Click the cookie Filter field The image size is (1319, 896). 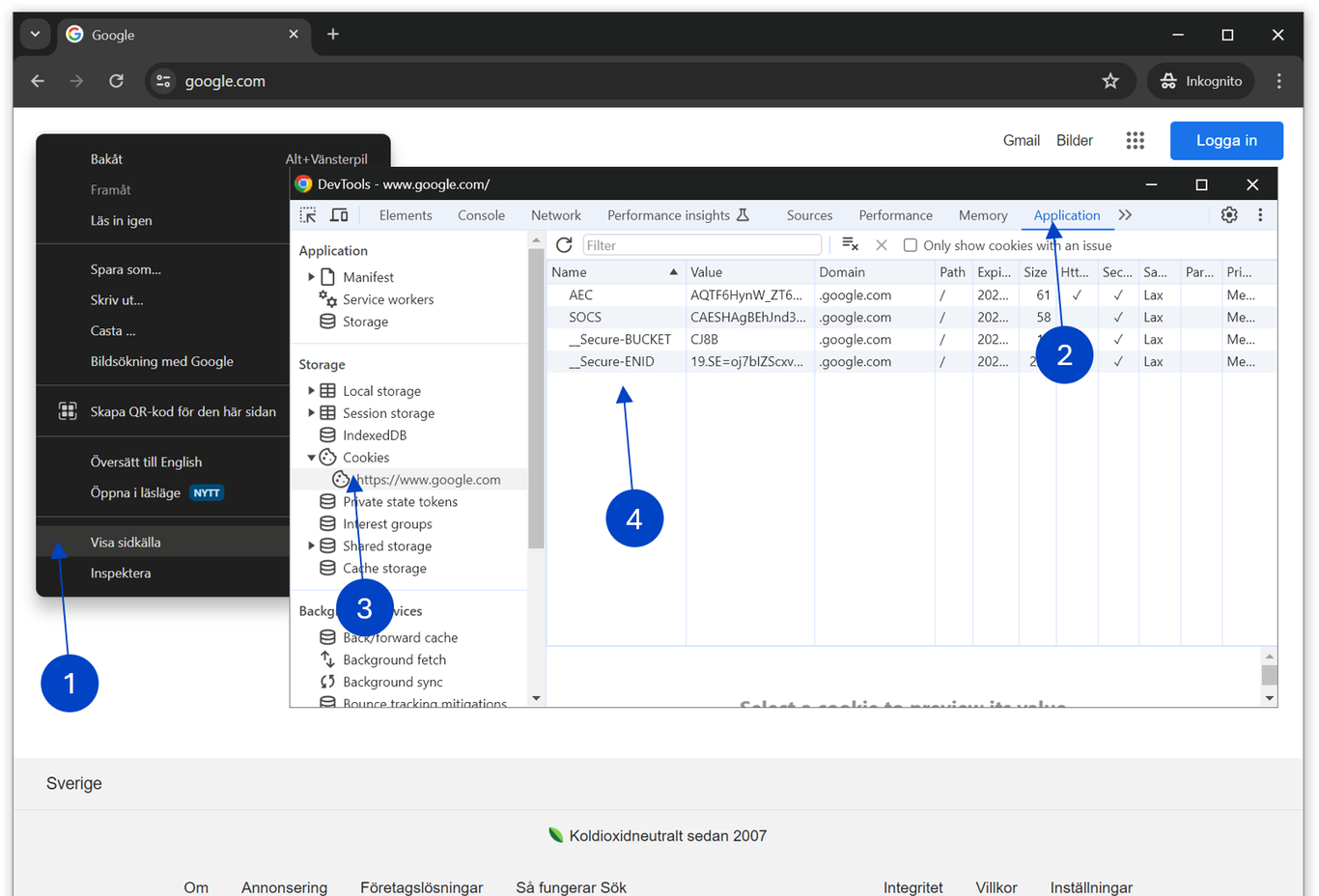point(701,245)
